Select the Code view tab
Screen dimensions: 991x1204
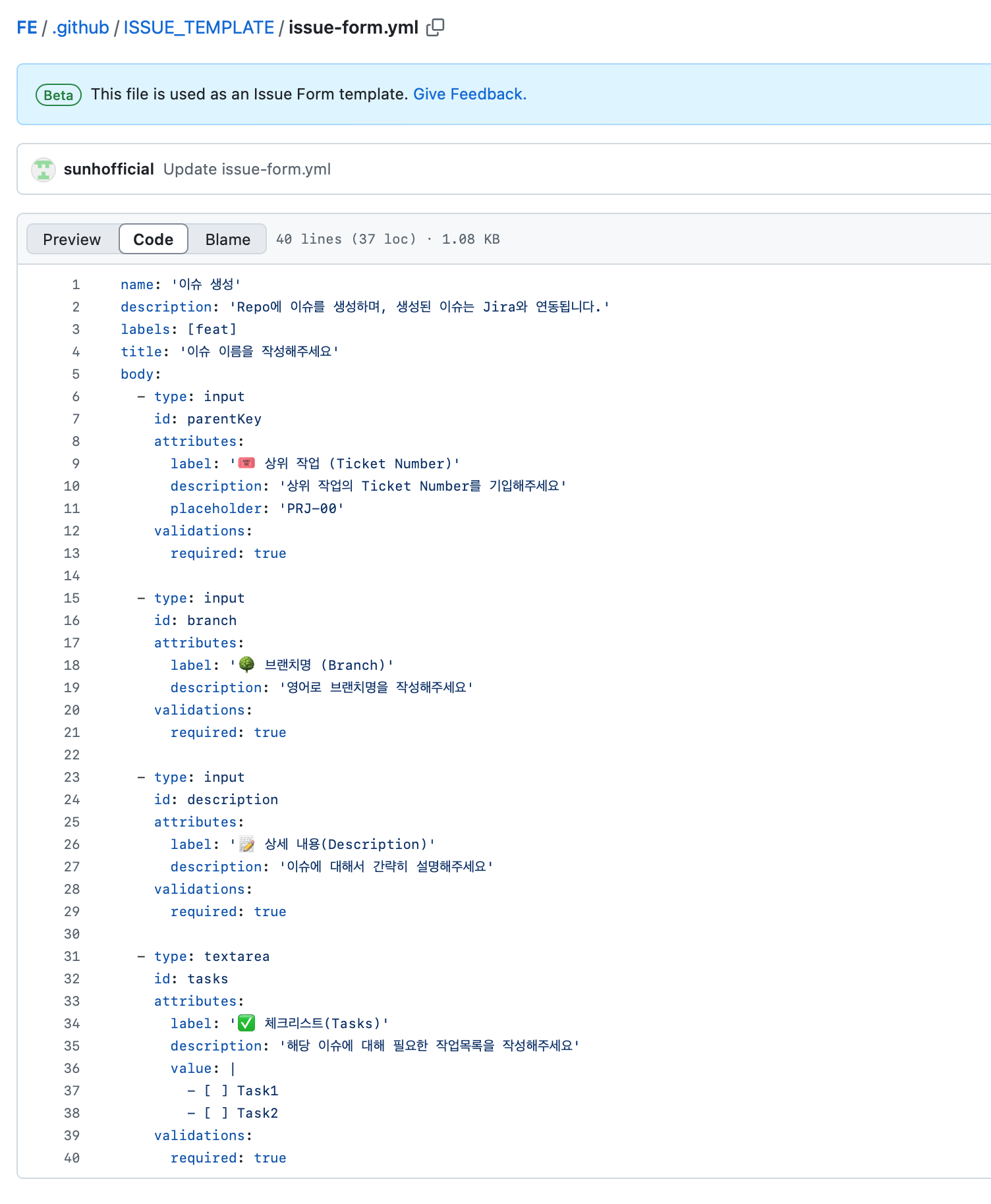coord(154,239)
